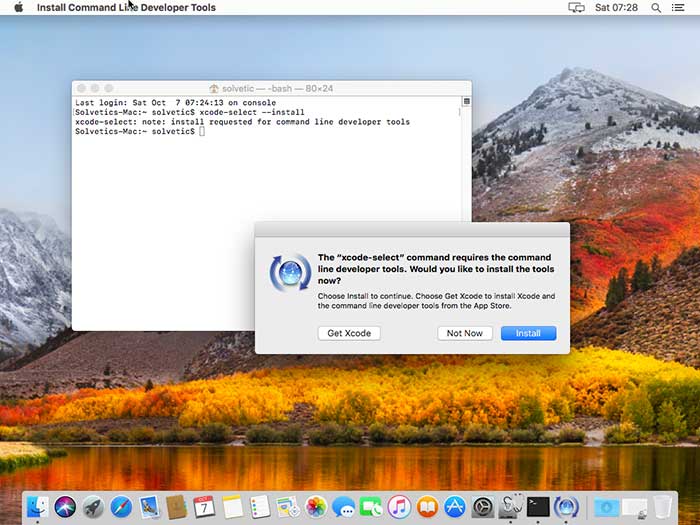Click the Software Update globe icon in Dock
The image size is (700, 525).
tap(566, 507)
